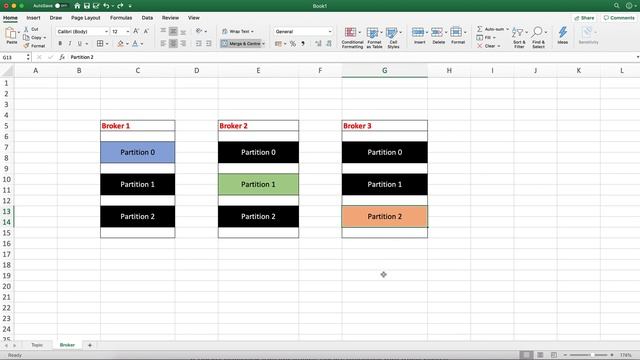Click the Paste clipboard icon
640x360 pixels.
coord(11,33)
